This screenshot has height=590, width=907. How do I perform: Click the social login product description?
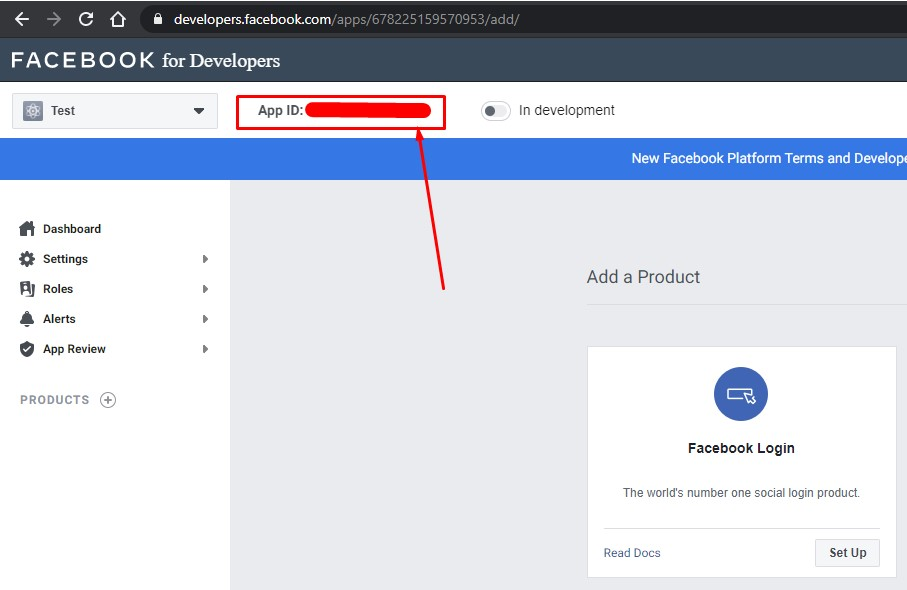point(741,493)
